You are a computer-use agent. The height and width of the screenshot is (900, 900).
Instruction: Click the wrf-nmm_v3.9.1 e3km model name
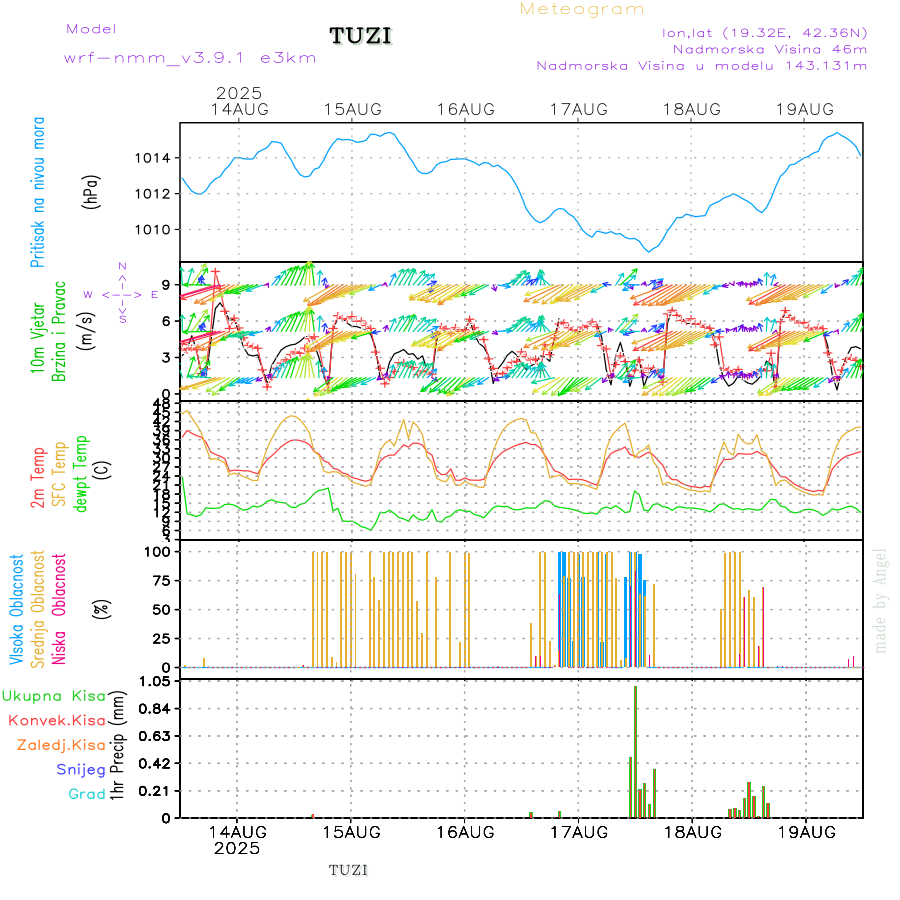[x=190, y=58]
